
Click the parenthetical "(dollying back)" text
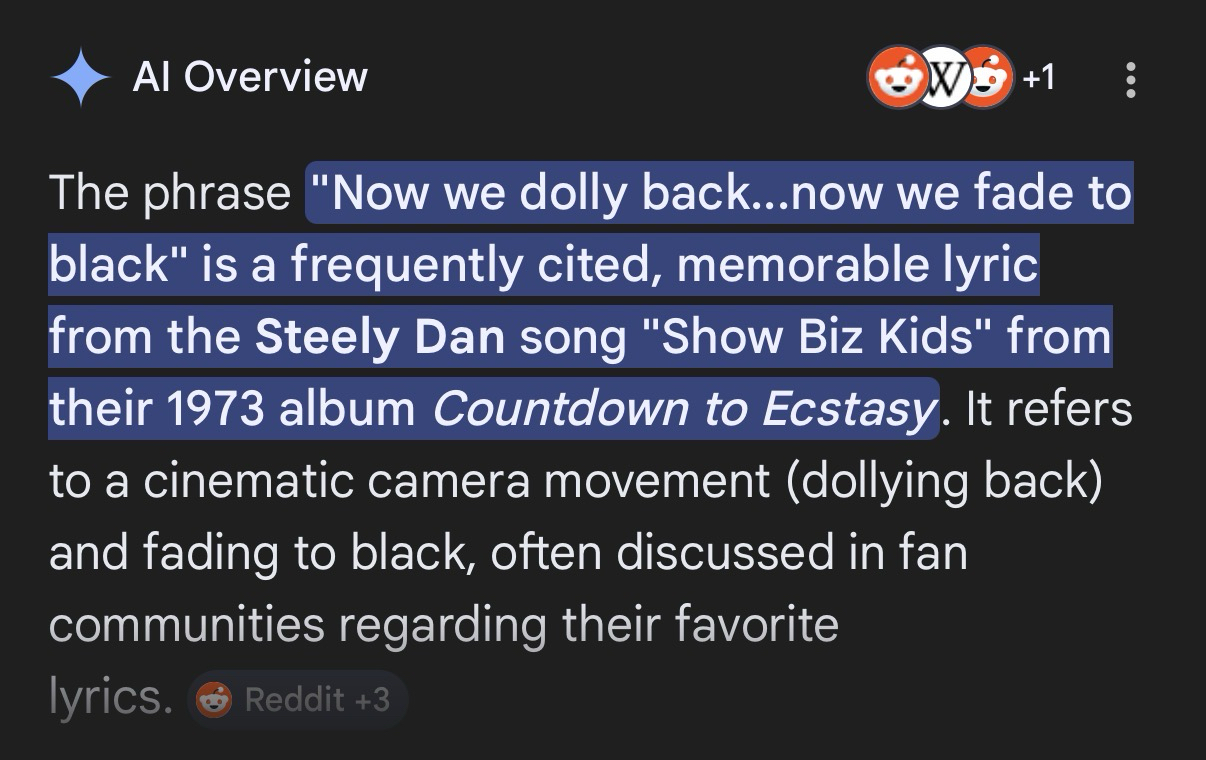(945, 481)
